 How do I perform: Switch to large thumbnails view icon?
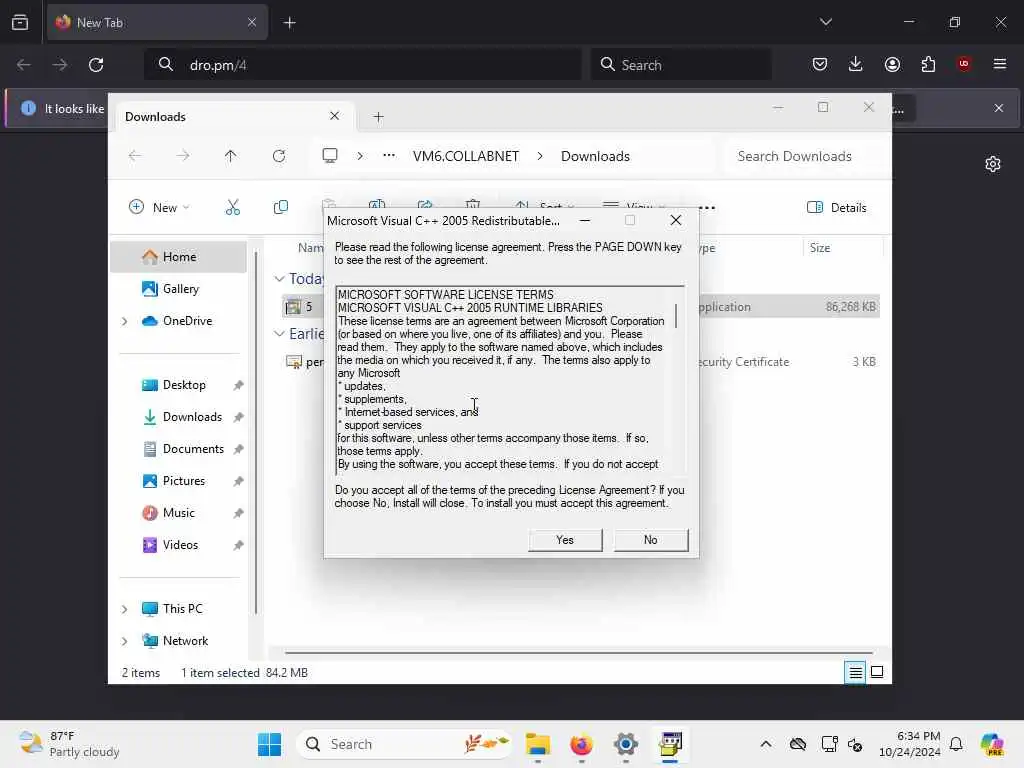(877, 672)
